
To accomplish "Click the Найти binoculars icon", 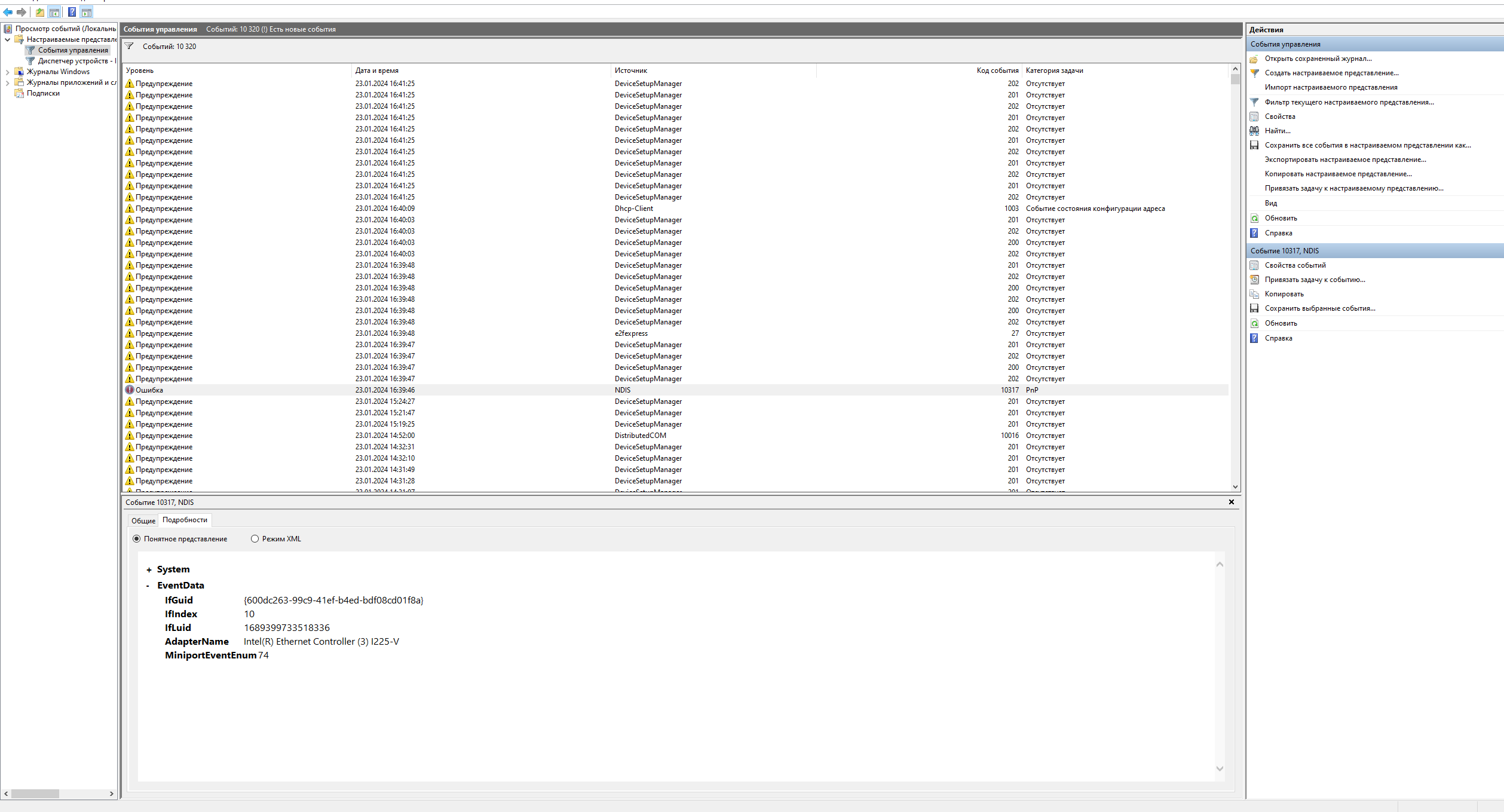I will tap(1254, 131).
